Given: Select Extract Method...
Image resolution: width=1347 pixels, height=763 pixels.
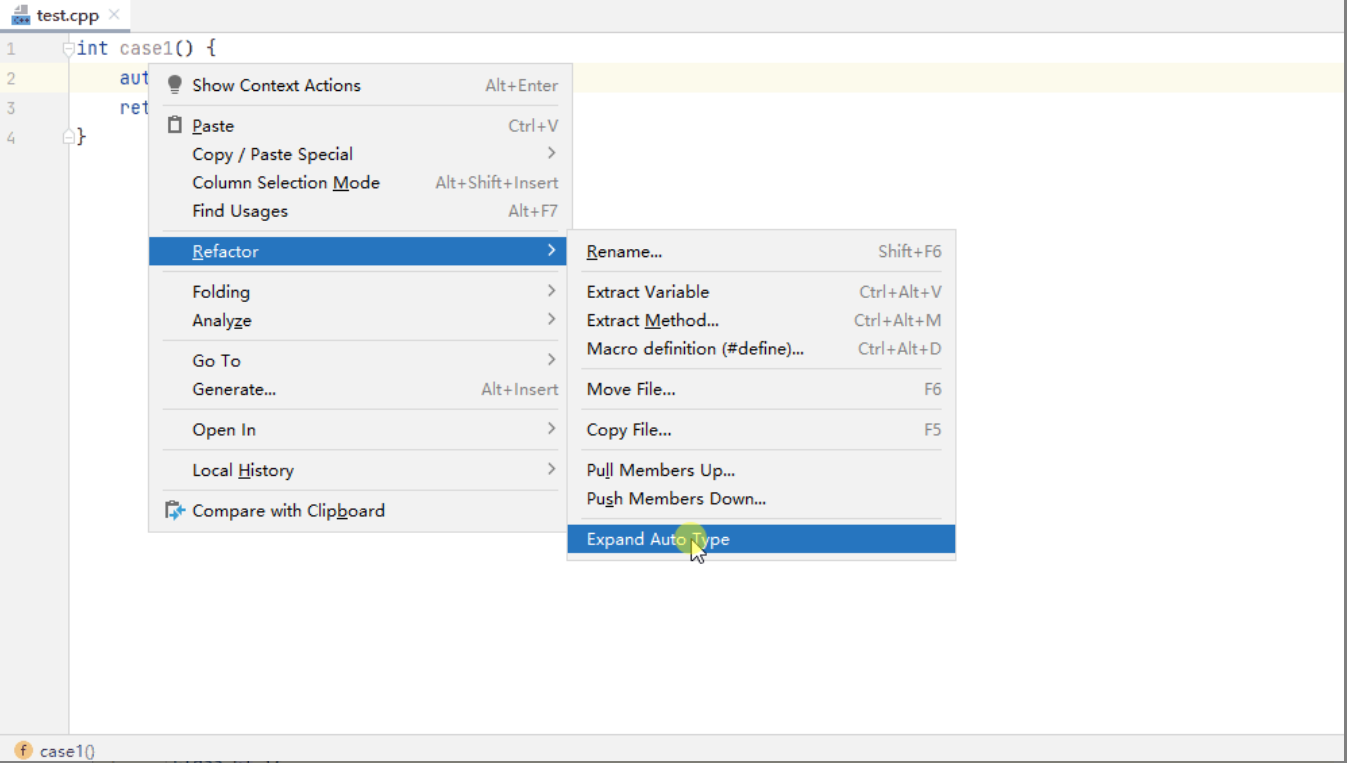Looking at the screenshot, I should [761, 320].
